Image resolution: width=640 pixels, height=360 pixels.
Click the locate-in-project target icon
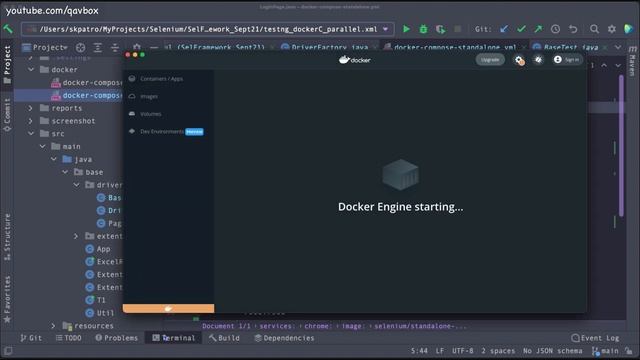[x=80, y=48]
